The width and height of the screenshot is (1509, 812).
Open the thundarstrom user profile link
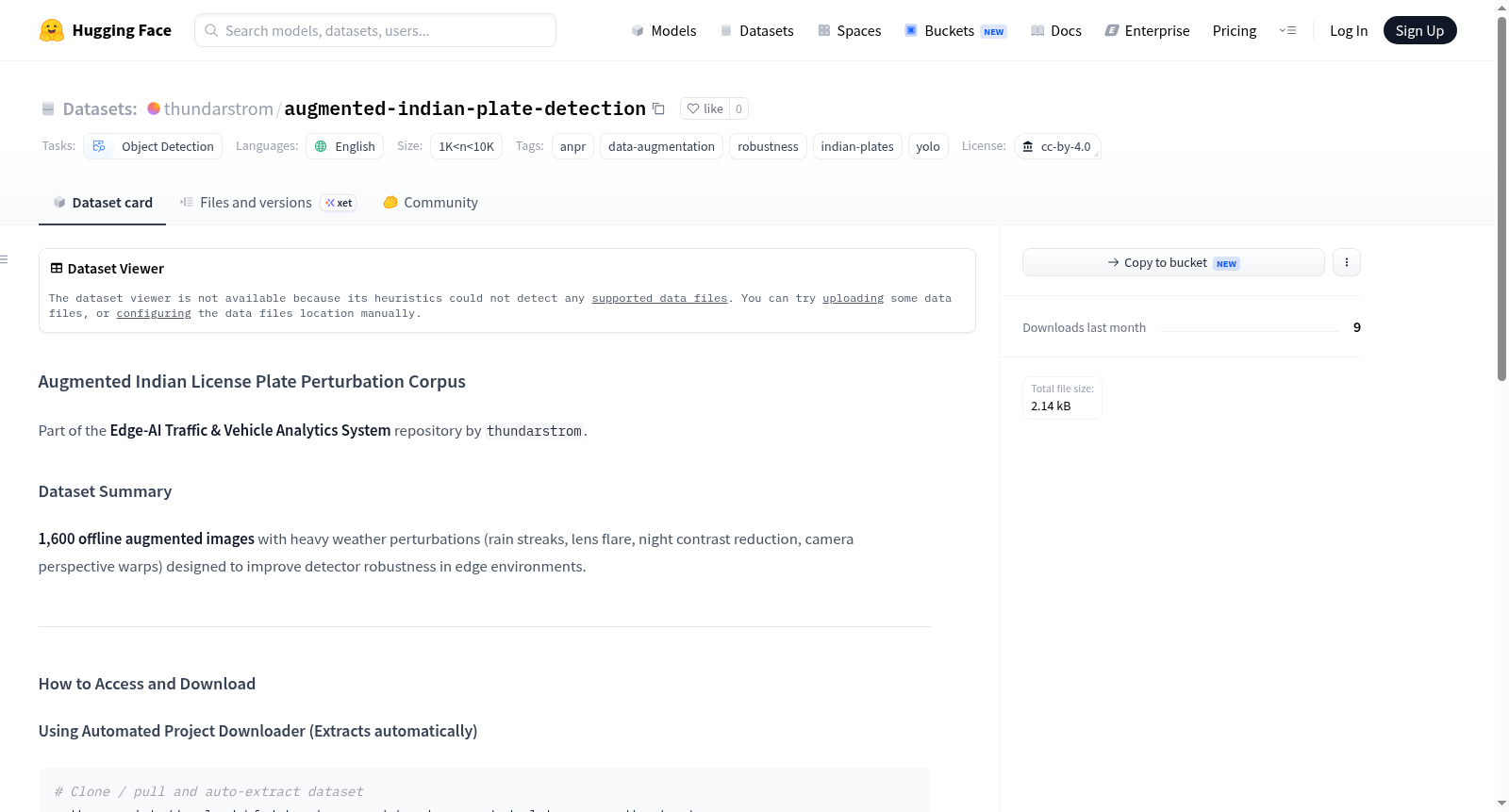pyautogui.click(x=219, y=108)
